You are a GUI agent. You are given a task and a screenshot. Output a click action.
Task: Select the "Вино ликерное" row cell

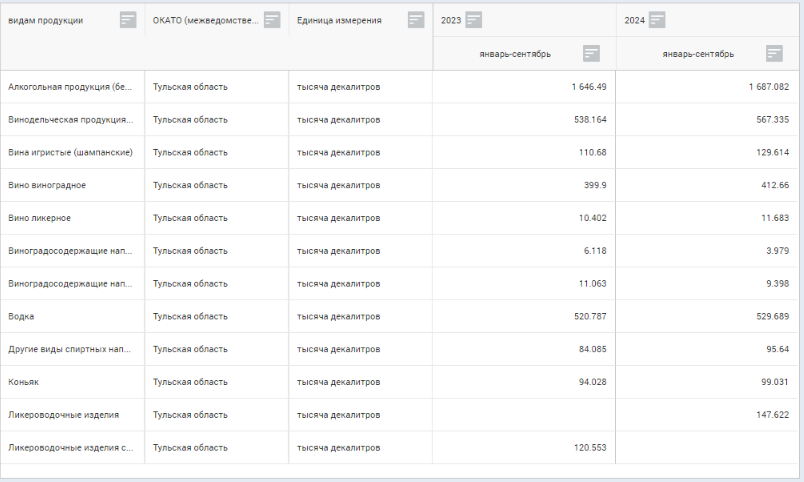pyautogui.click(x=39, y=218)
